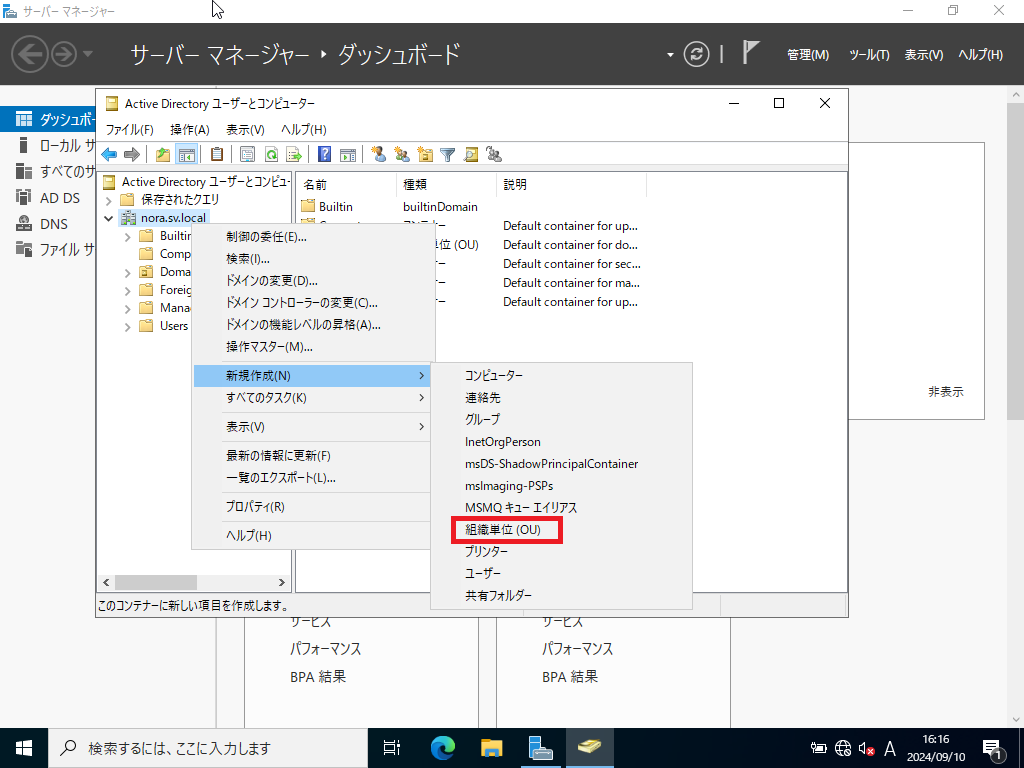Open the ファイル(F) menu in AD window
This screenshot has height=768, width=1024.
[129, 129]
